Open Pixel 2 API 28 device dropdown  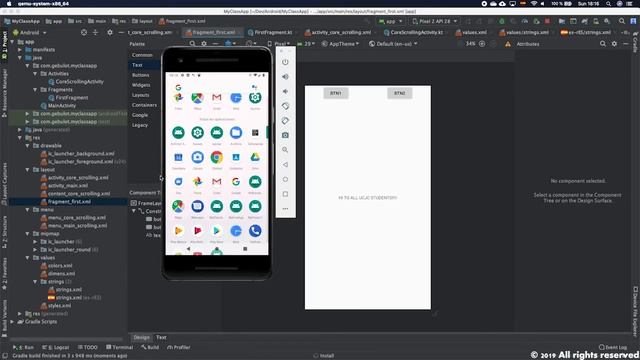point(435,21)
